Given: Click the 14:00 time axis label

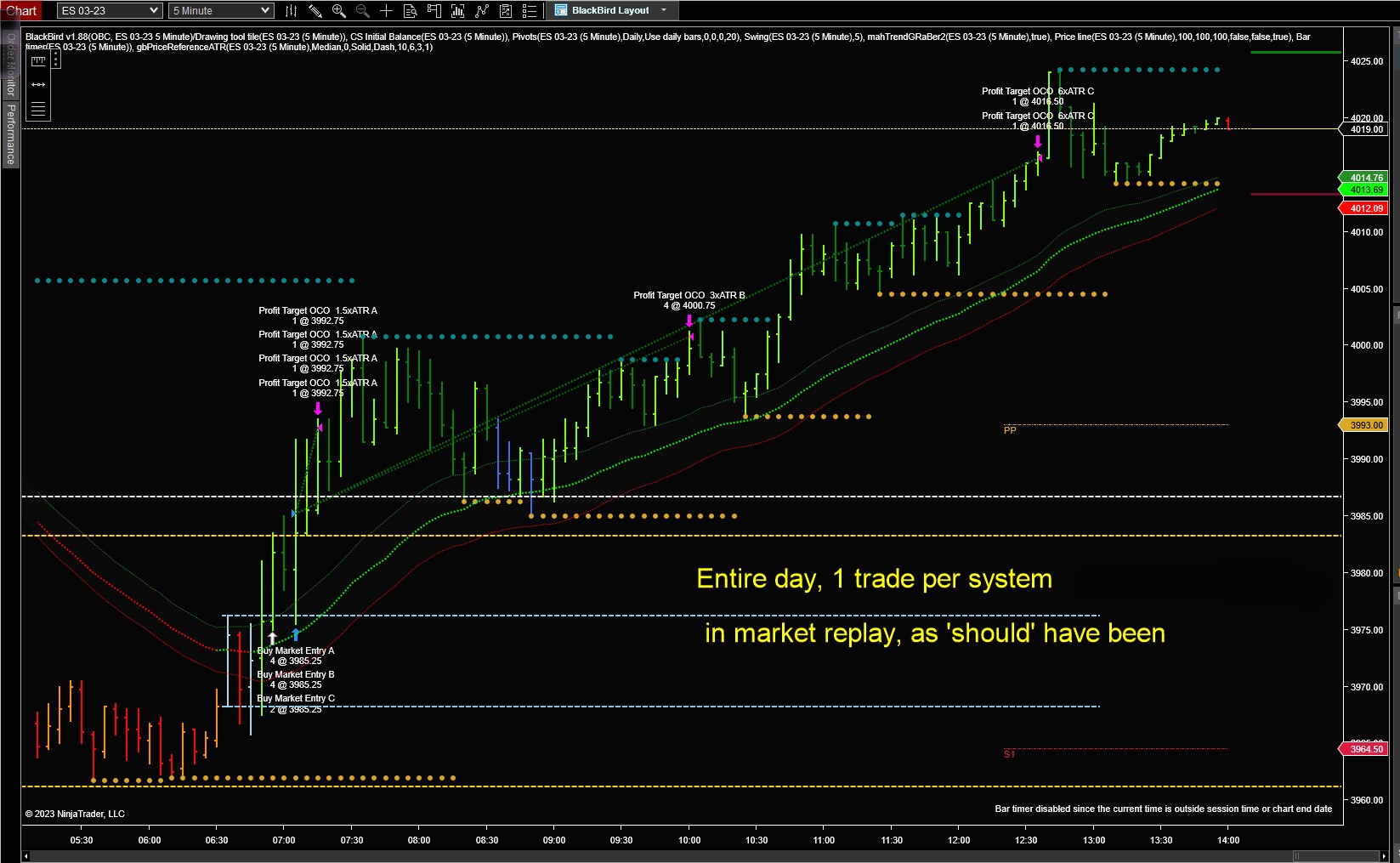Looking at the screenshot, I should pos(1228,840).
